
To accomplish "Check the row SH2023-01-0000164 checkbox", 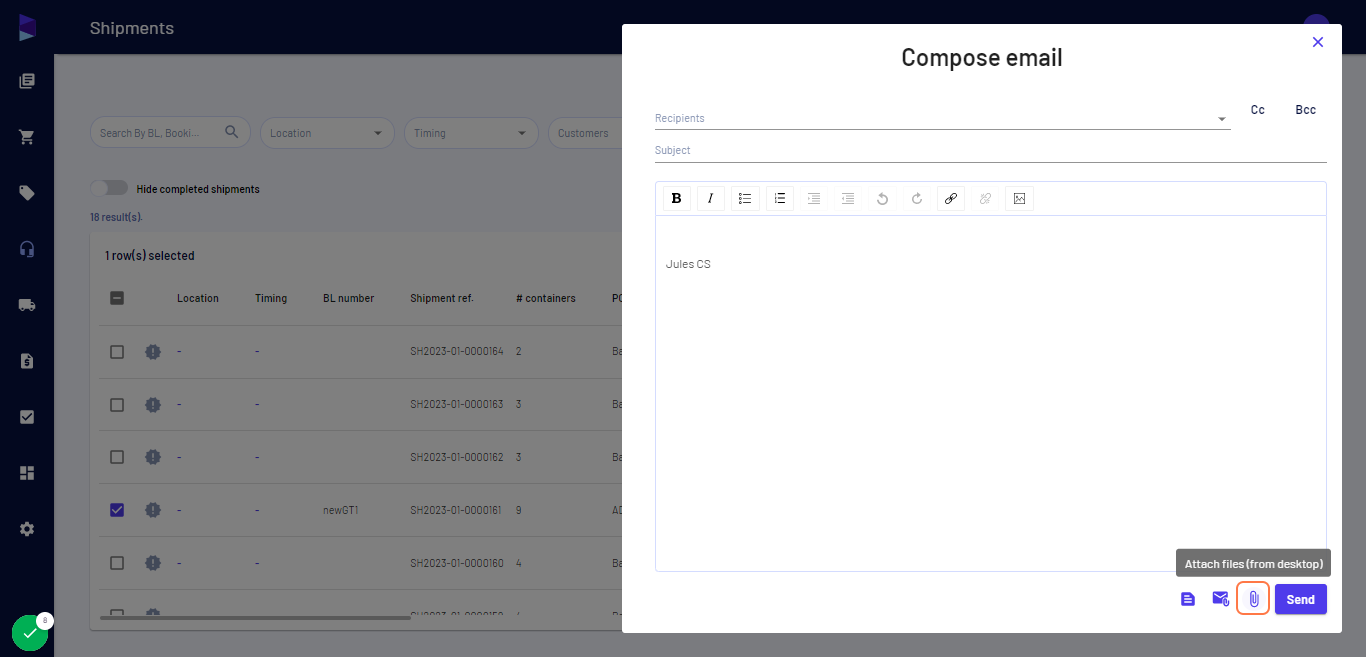I will 117,352.
